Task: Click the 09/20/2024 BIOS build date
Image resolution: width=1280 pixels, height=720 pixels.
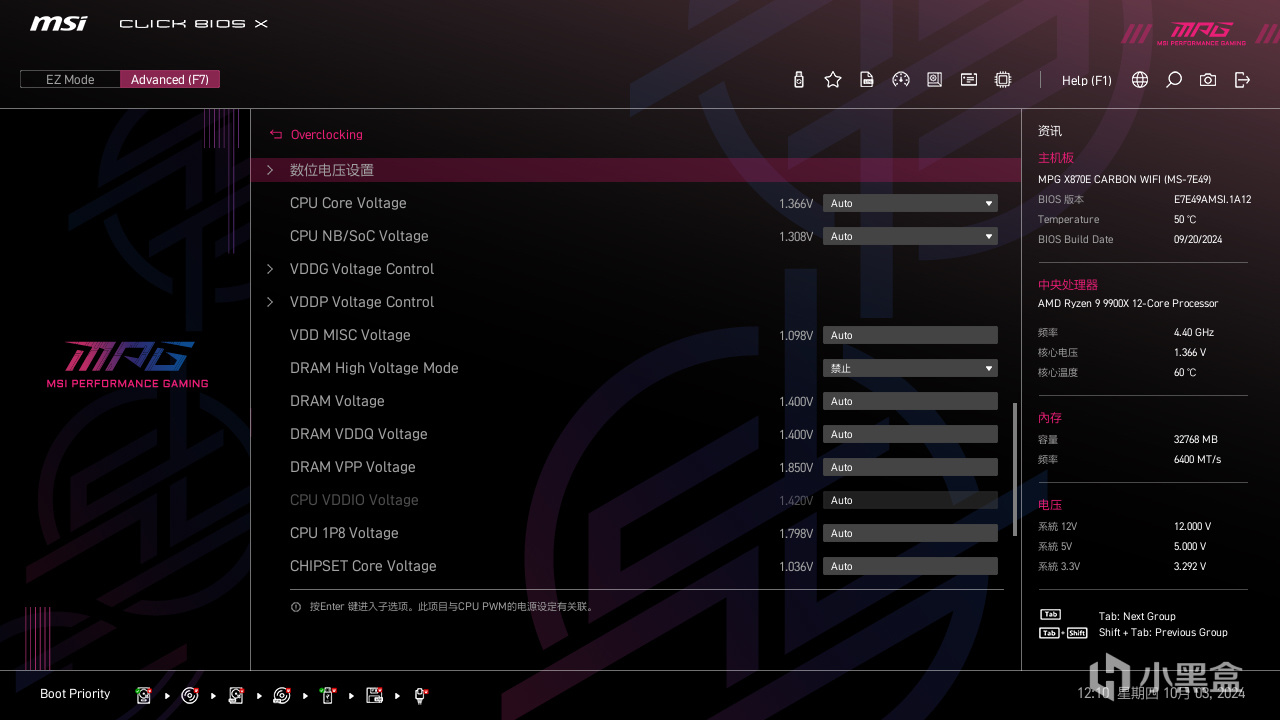Action: [1198, 240]
